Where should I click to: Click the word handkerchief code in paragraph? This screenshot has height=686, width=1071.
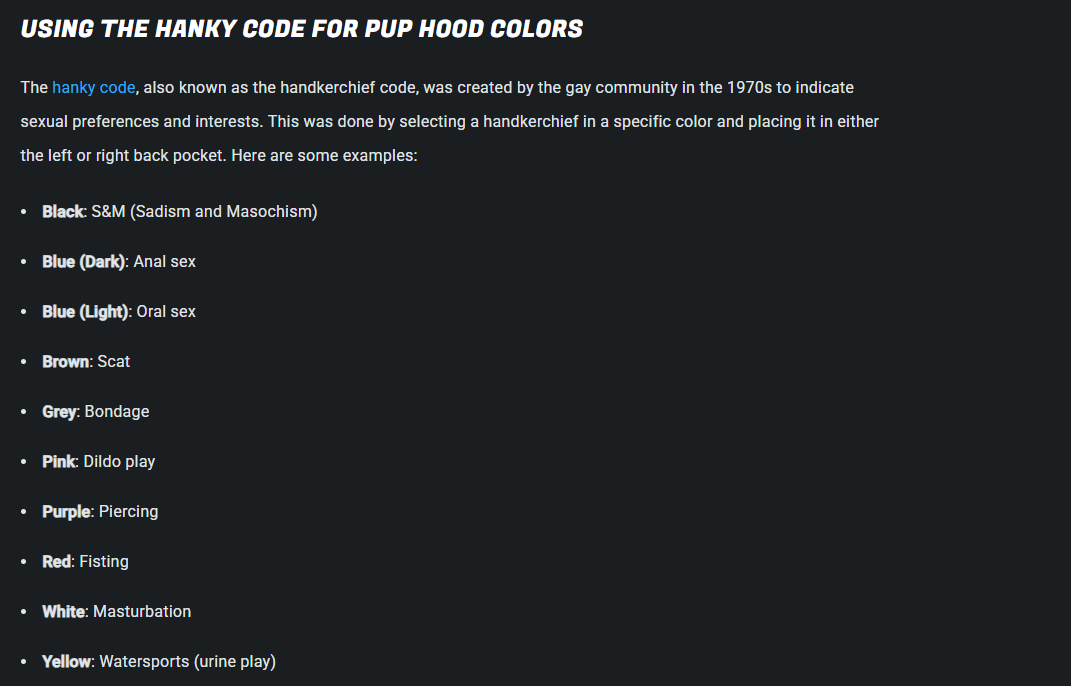tap(349, 87)
